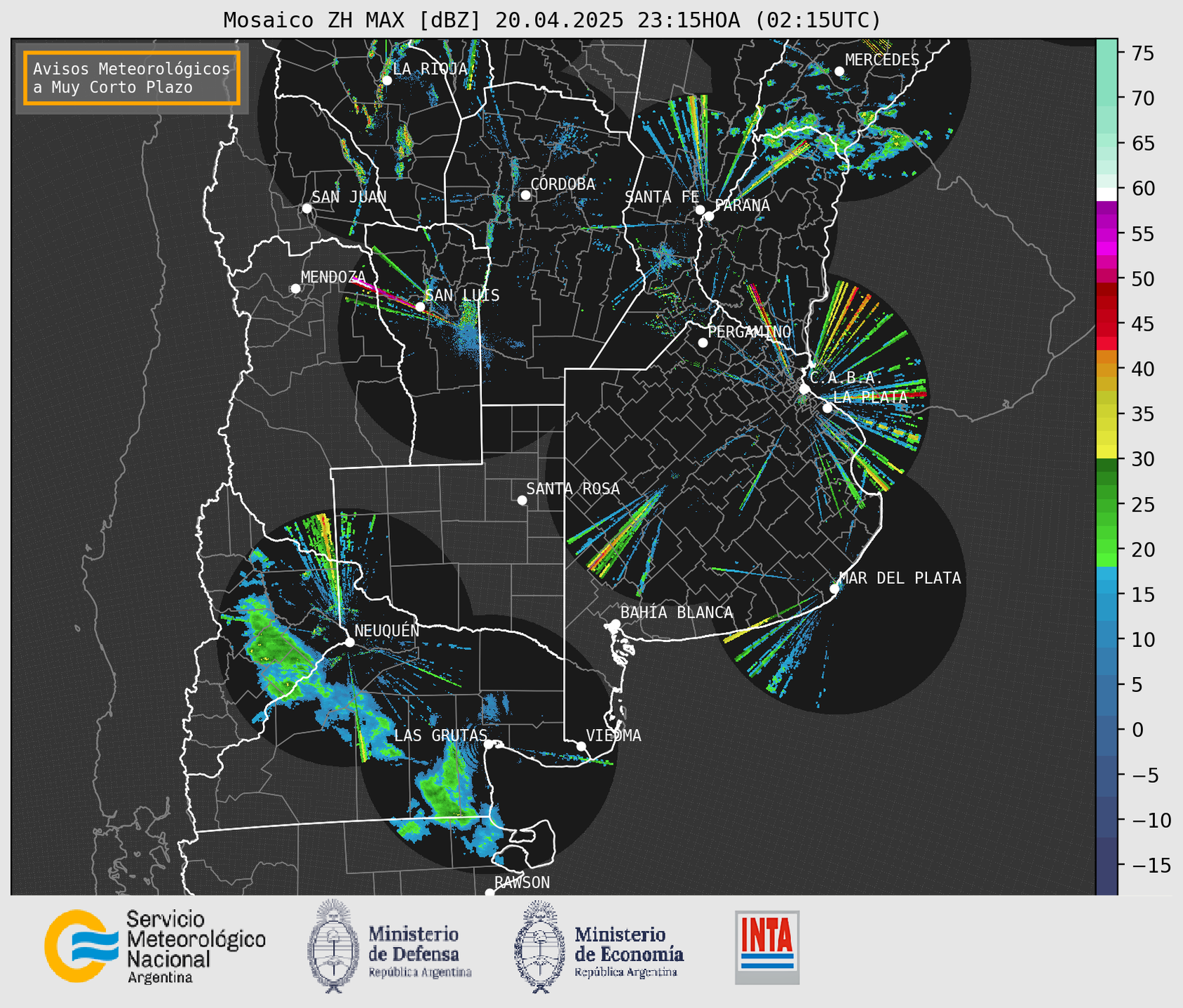Viewport: 1183px width, 1008px height.
Task: Click the Neuquén city marker dot
Action: [349, 642]
